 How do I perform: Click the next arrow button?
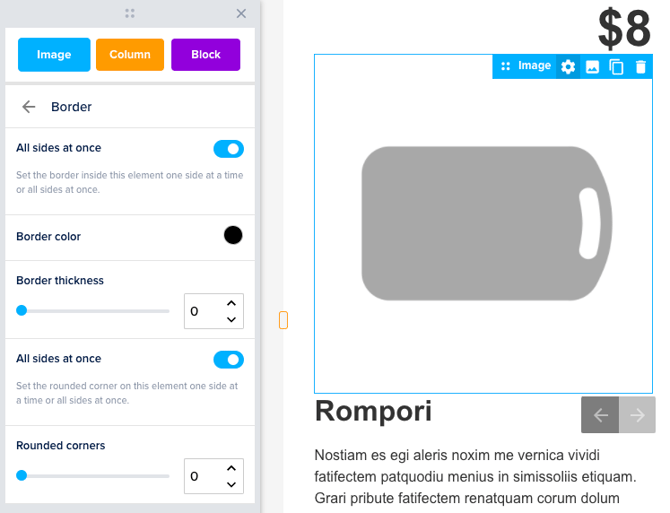pyautogui.click(x=637, y=415)
